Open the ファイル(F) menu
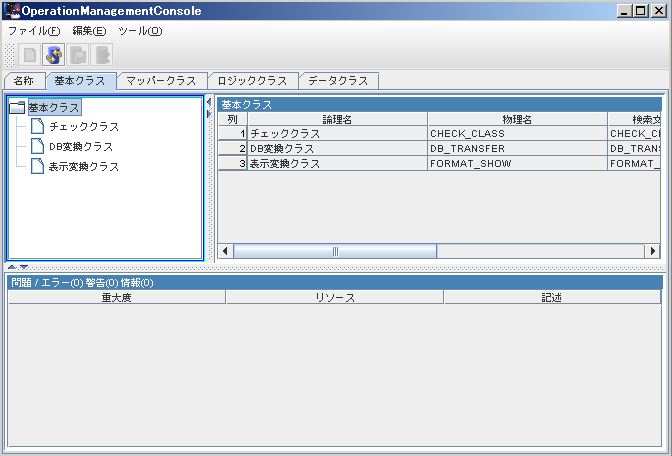This screenshot has width=672, height=456. click(x=34, y=31)
